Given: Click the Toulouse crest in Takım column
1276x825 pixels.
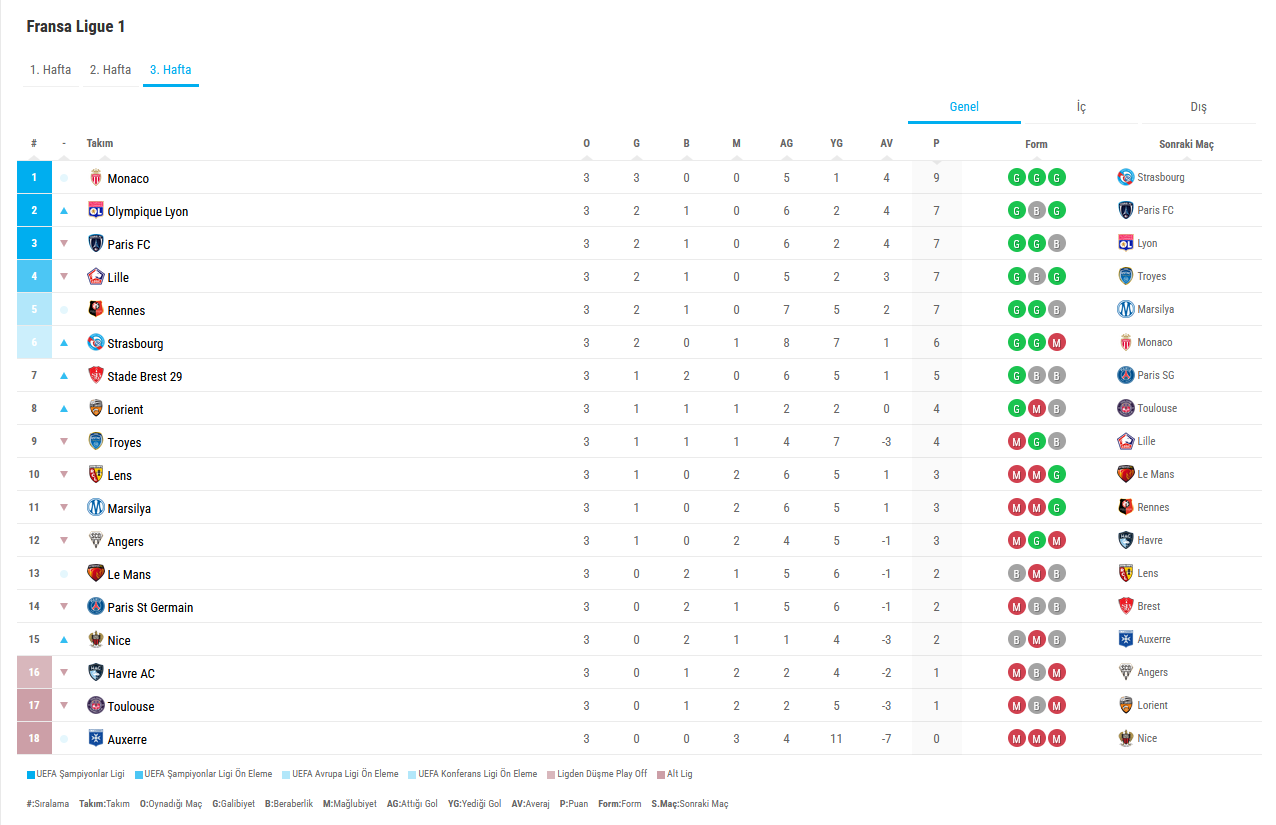Looking at the screenshot, I should (96, 706).
